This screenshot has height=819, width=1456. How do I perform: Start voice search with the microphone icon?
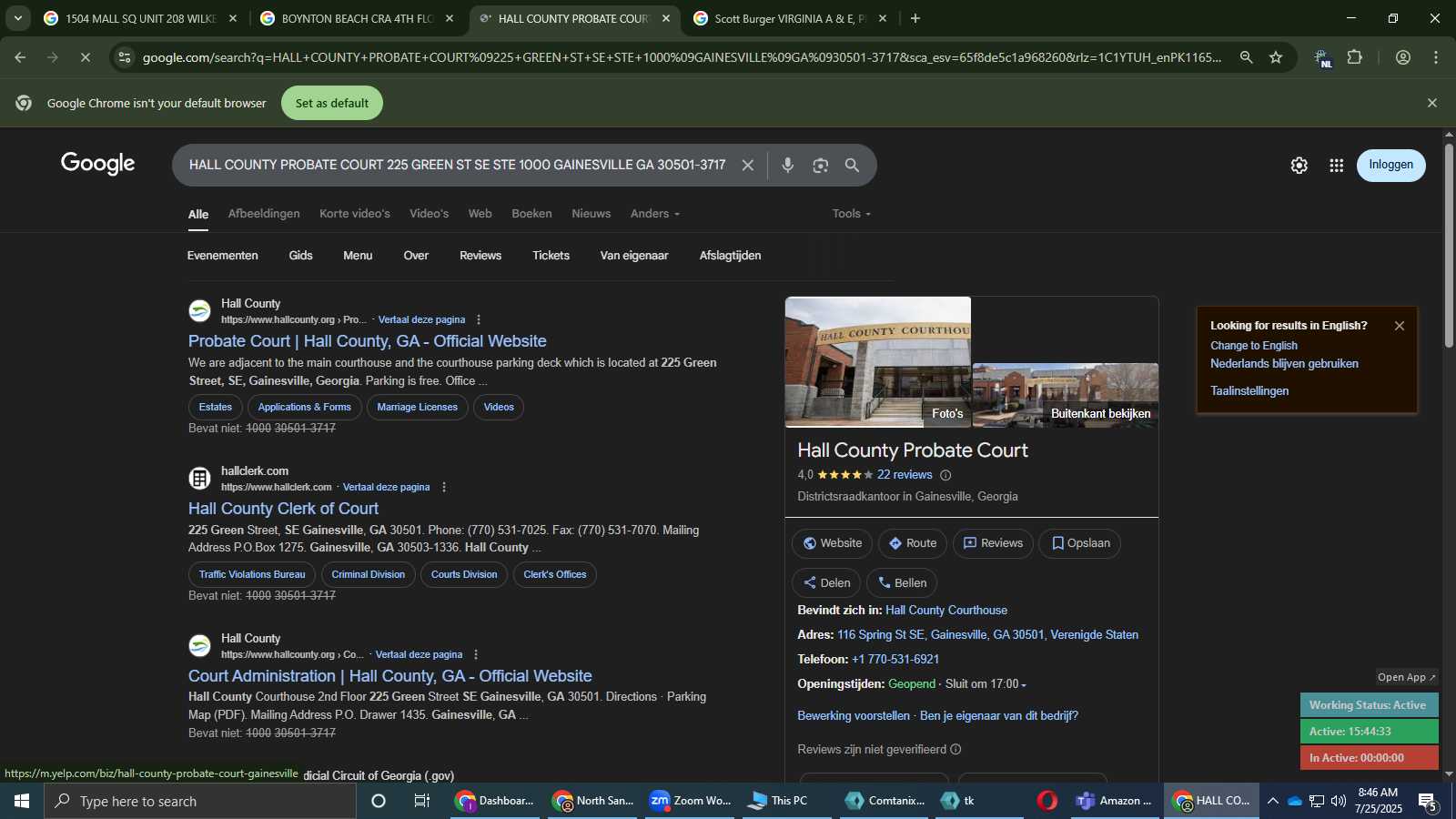coord(788,165)
